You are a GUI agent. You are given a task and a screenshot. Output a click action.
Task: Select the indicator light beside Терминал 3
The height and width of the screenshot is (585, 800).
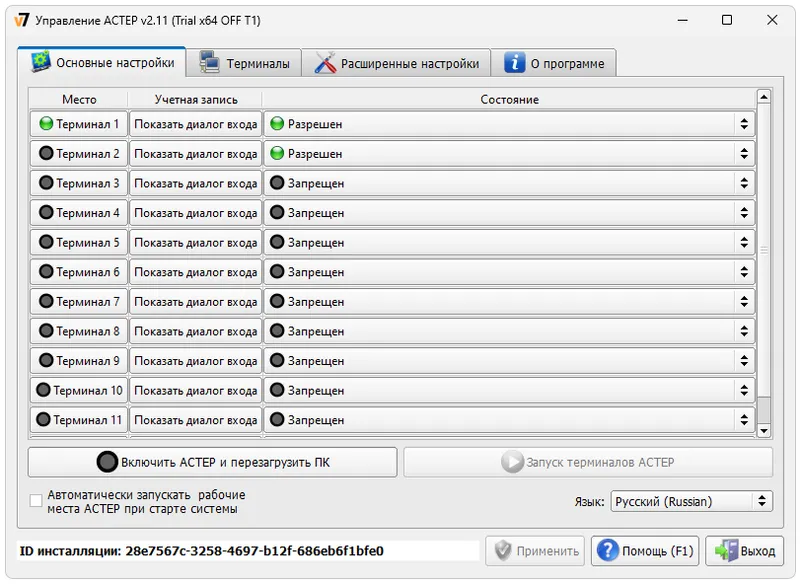click(x=46, y=183)
